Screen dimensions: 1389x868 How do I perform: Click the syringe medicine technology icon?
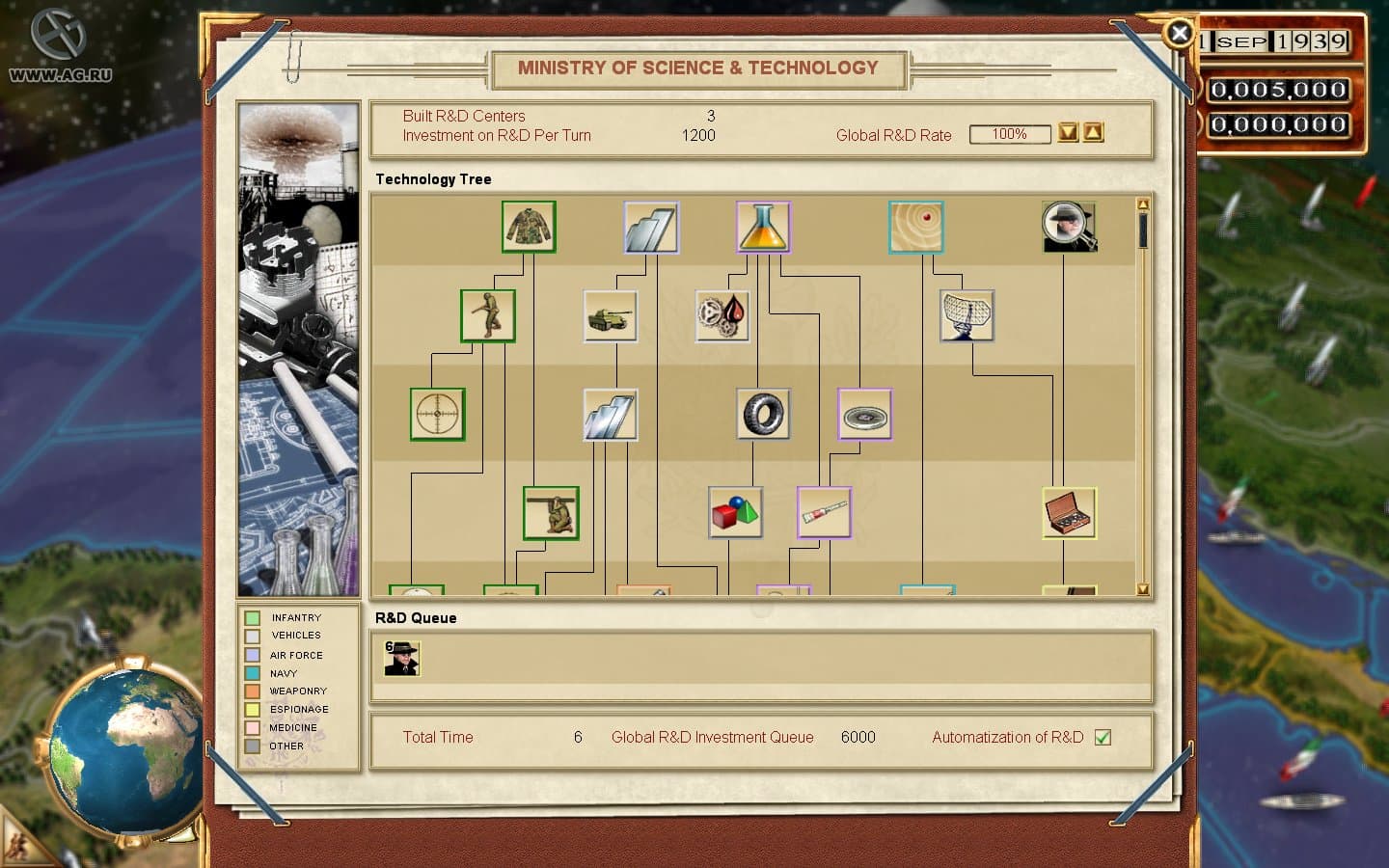point(824,513)
